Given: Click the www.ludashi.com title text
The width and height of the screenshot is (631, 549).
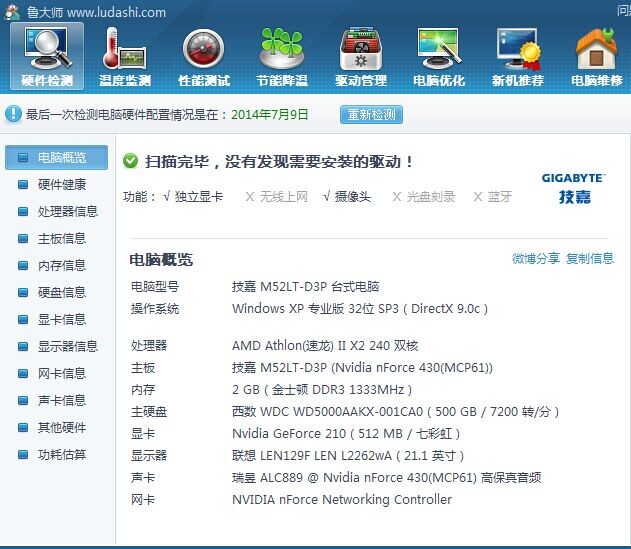Looking at the screenshot, I should 117,12.
